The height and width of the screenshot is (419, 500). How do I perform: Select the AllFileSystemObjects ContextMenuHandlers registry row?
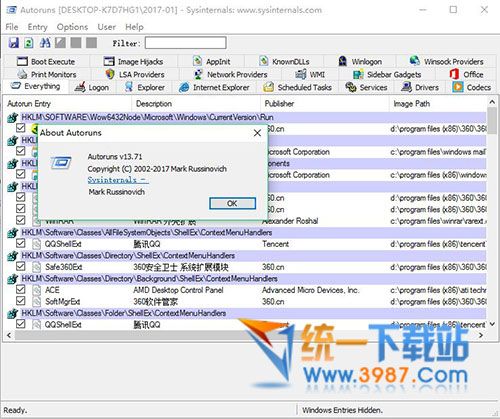[x=246, y=232]
